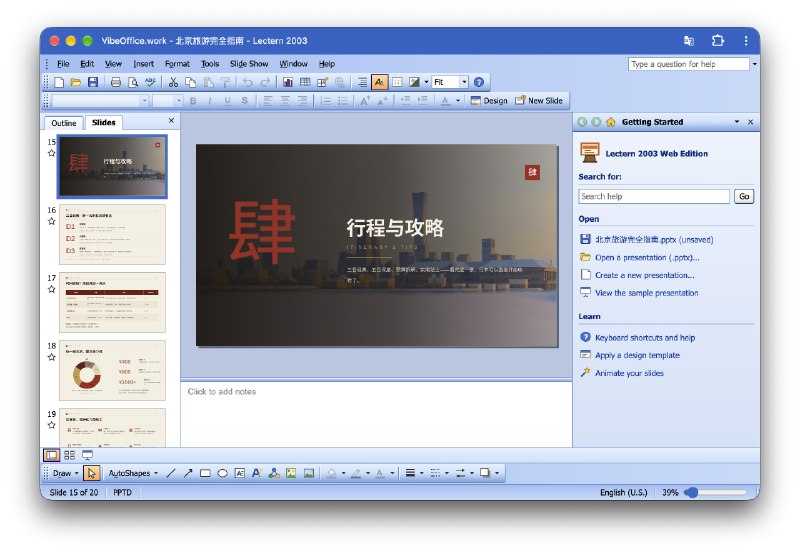
Task: Open the Shadow Style dropdown
Action: [489, 473]
